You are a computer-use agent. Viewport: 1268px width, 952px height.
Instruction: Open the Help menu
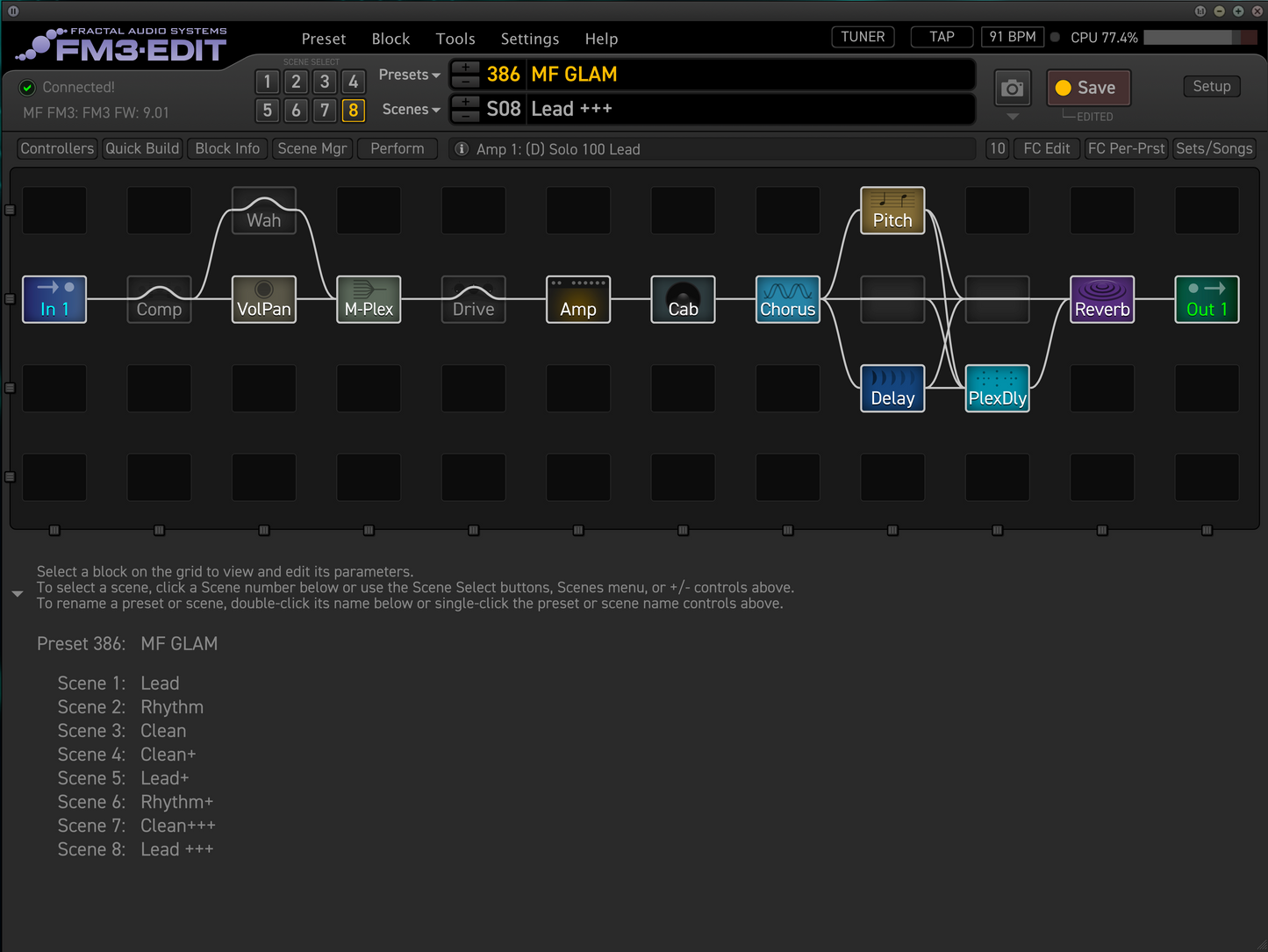click(601, 39)
